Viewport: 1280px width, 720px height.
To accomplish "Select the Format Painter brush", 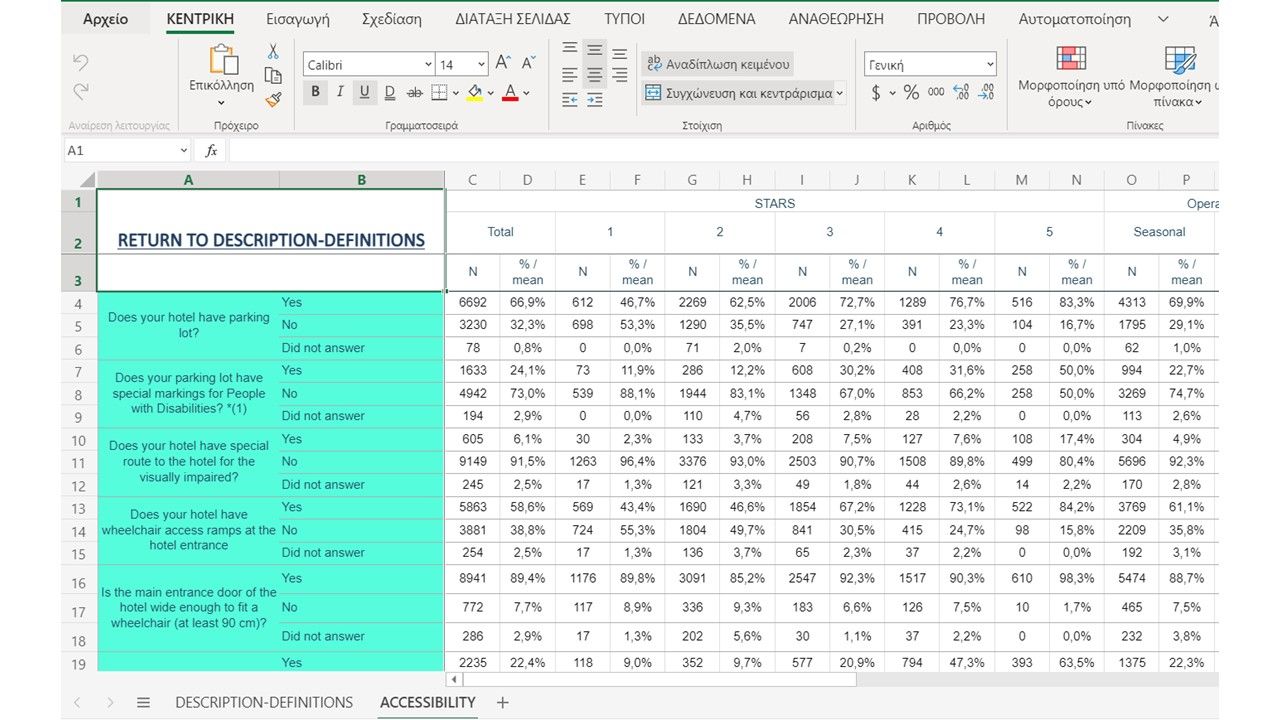I will (273, 100).
